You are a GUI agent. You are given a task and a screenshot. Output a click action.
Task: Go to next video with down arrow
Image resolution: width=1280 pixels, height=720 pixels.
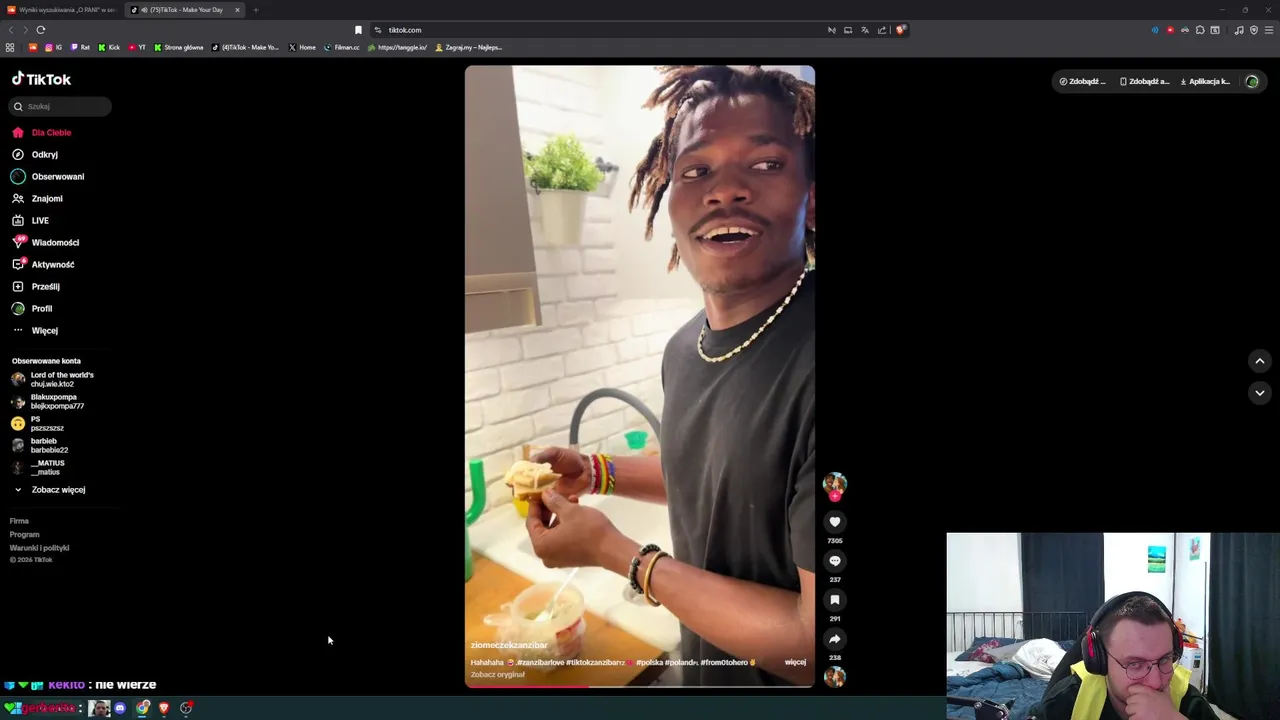tap(1260, 393)
